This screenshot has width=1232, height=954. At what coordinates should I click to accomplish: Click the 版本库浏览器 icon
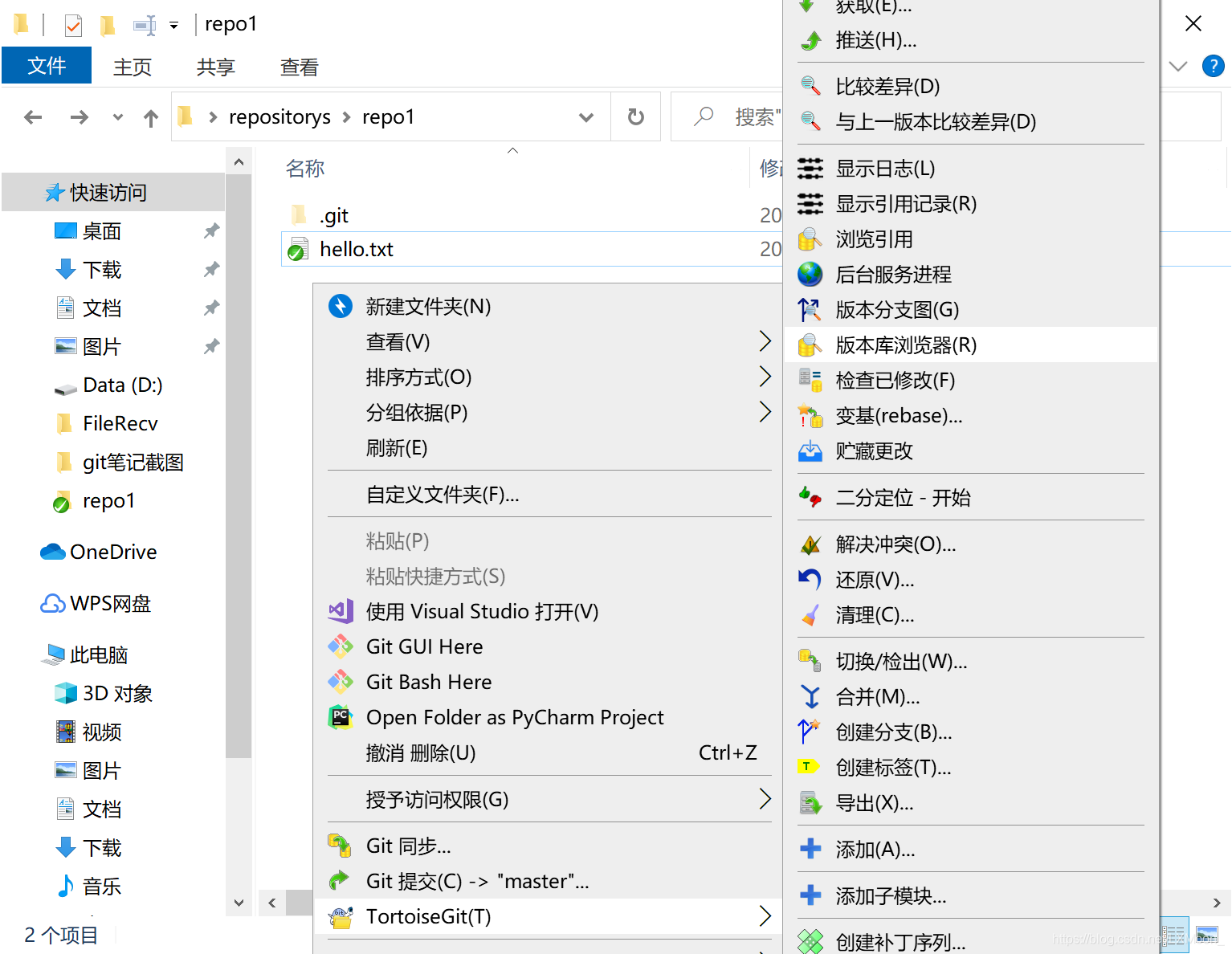pyautogui.click(x=810, y=345)
